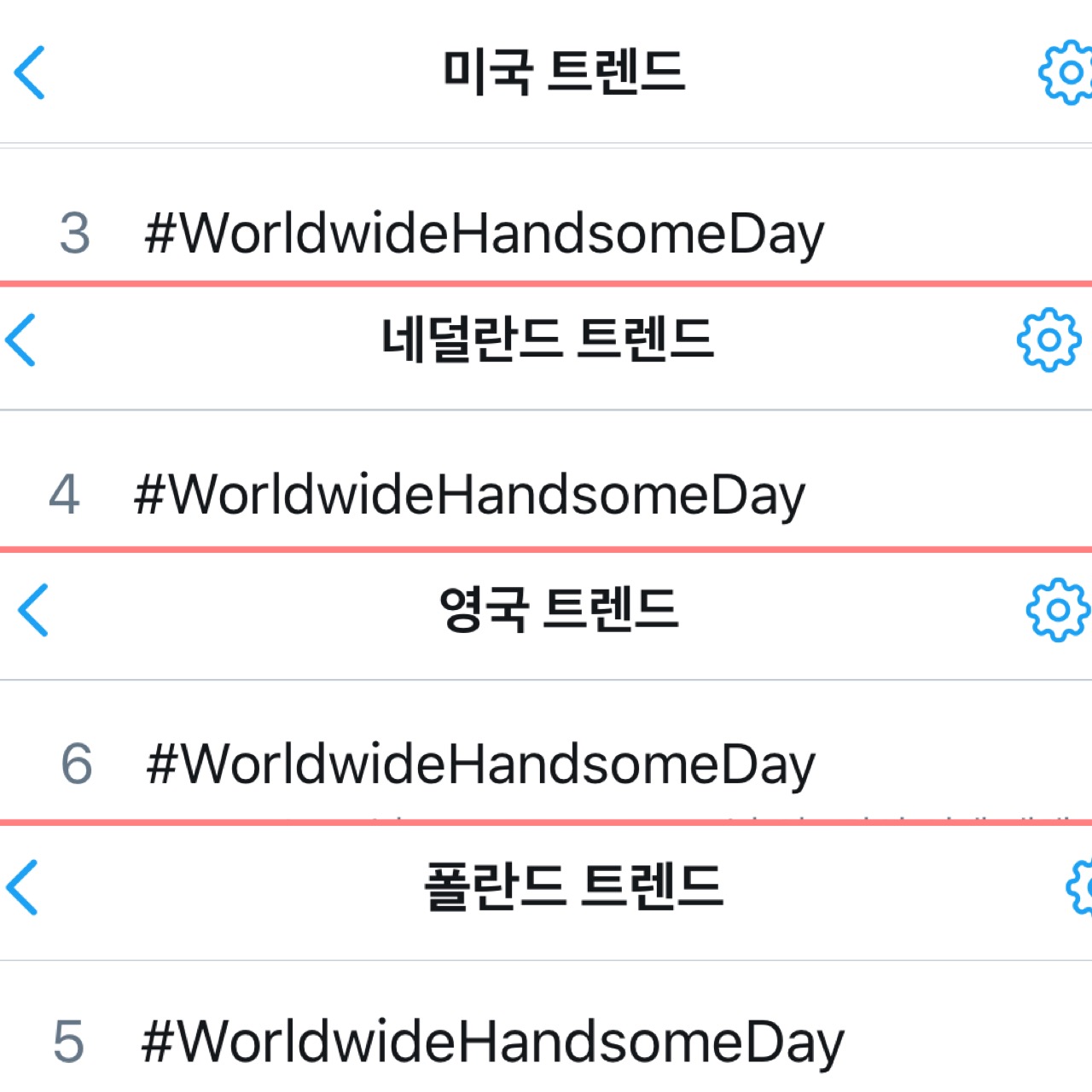
Task: View #WorldwideHandsomeDay ranked 5 in Poland trends
Action: [x=492, y=1043]
